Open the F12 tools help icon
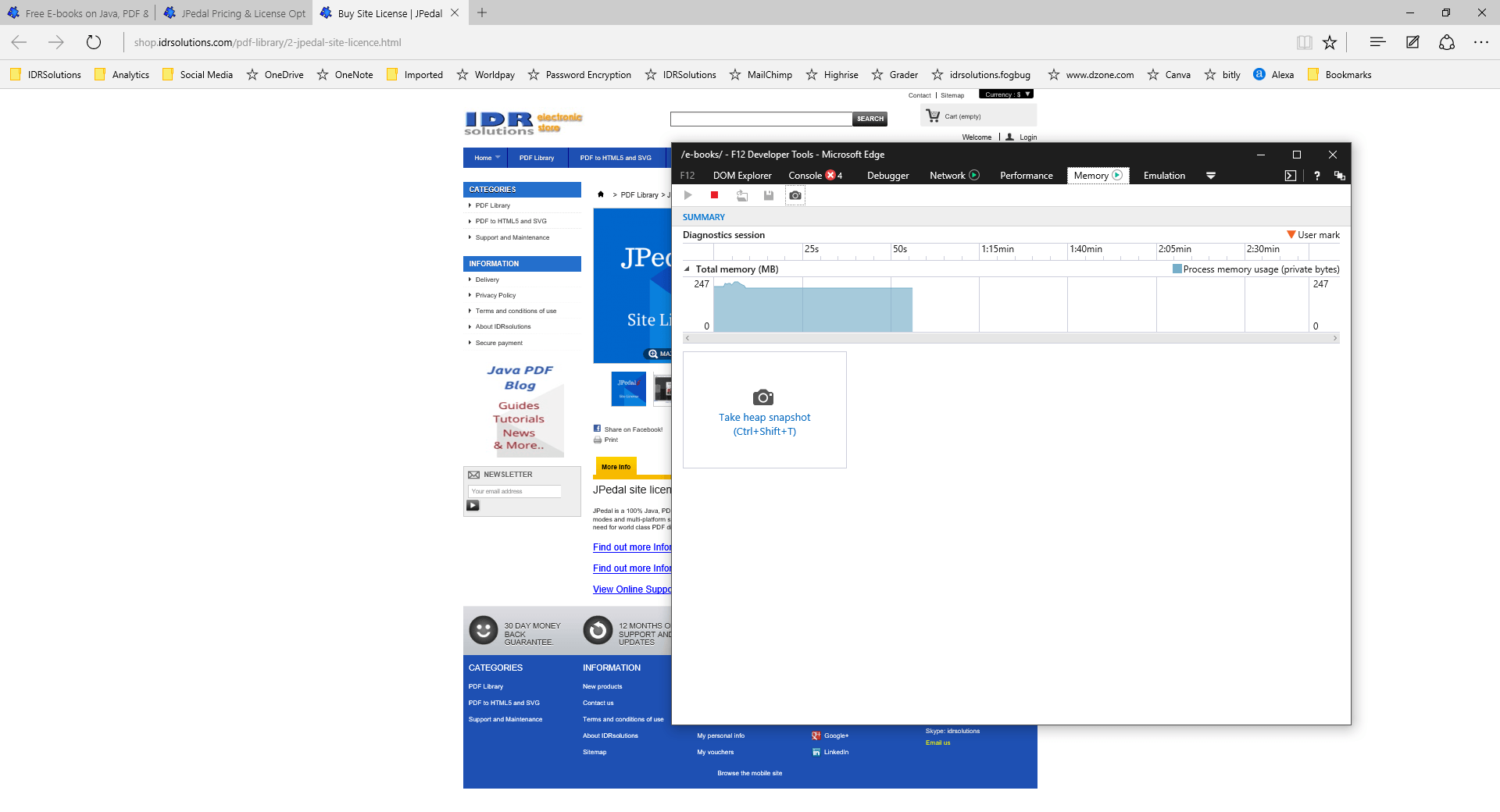The height and width of the screenshot is (812, 1500). pos(1317,176)
